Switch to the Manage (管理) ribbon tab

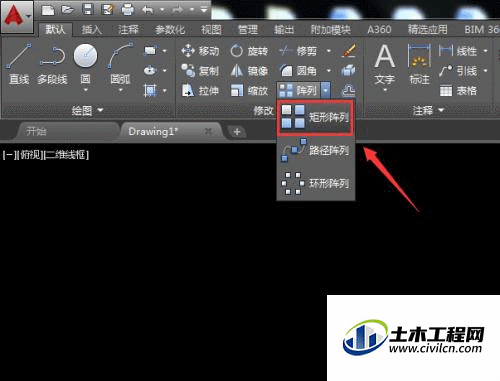(248, 30)
